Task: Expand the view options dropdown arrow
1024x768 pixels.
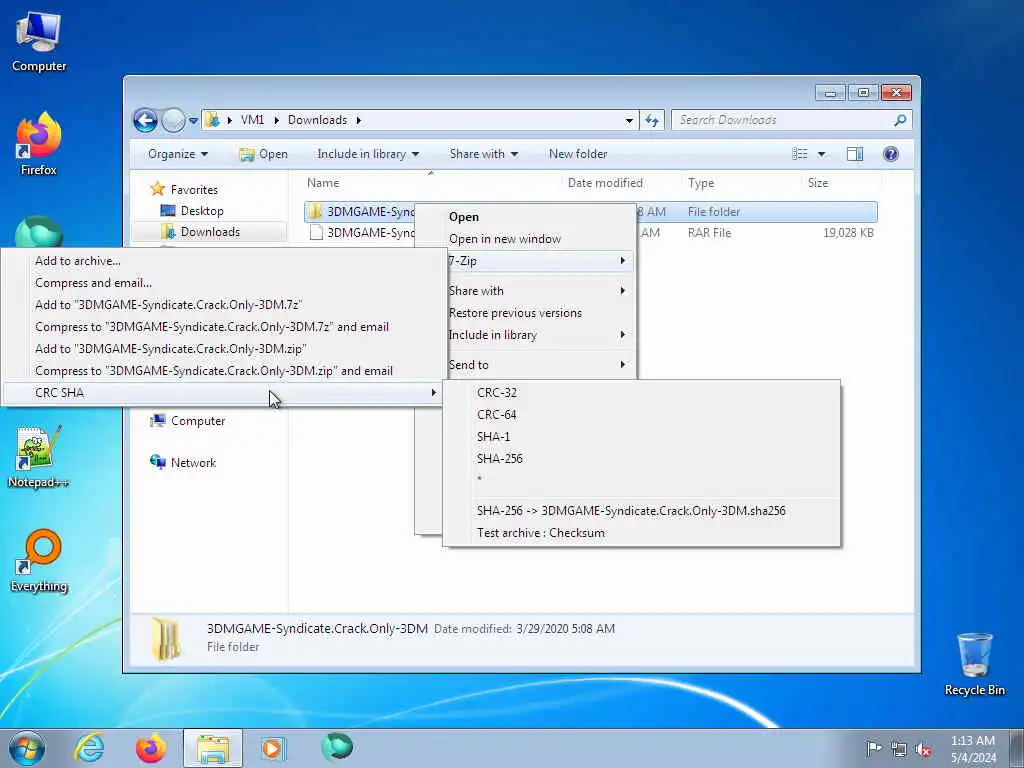Action: coord(822,154)
